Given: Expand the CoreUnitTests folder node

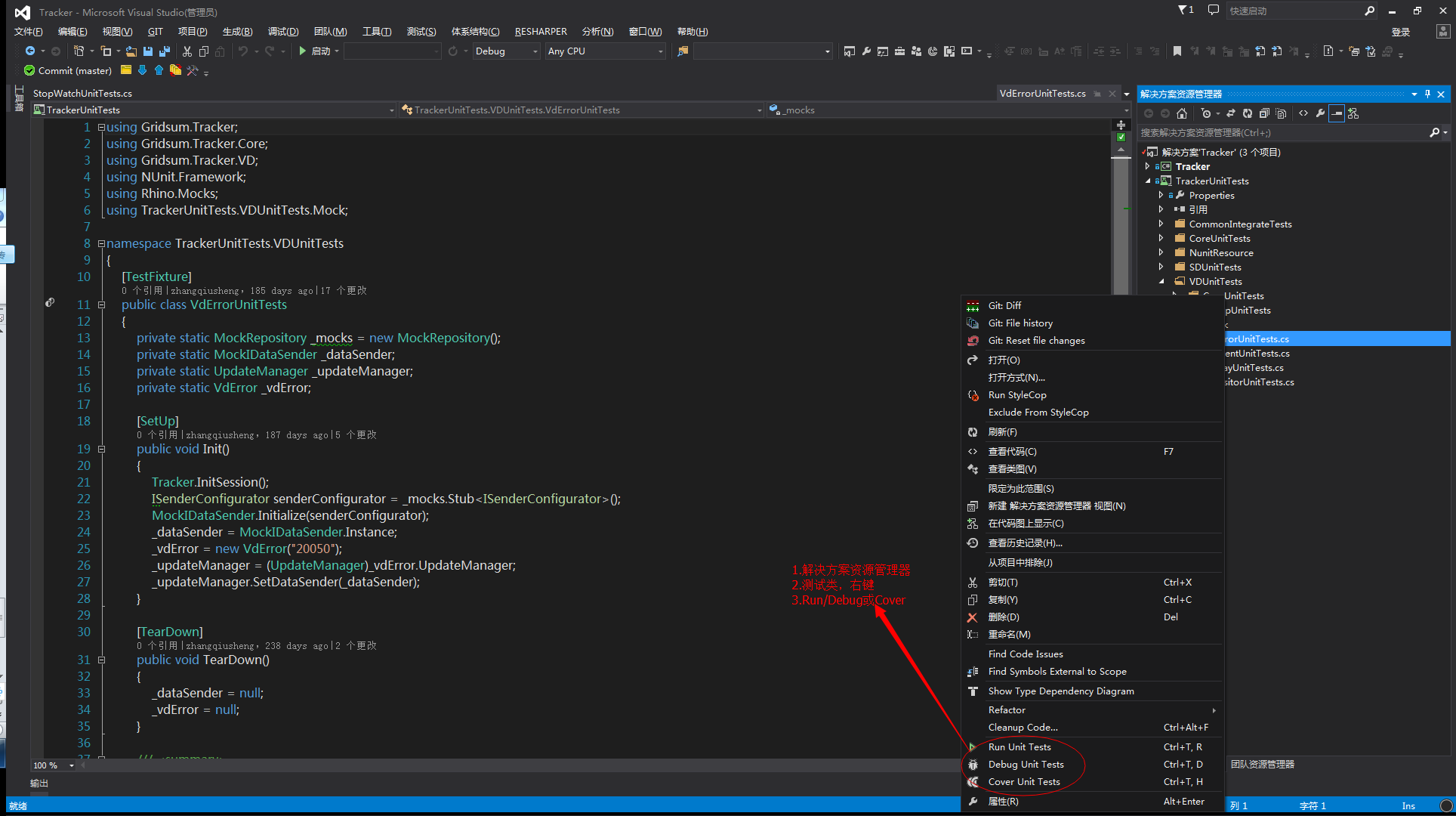Looking at the screenshot, I should (1161, 239).
